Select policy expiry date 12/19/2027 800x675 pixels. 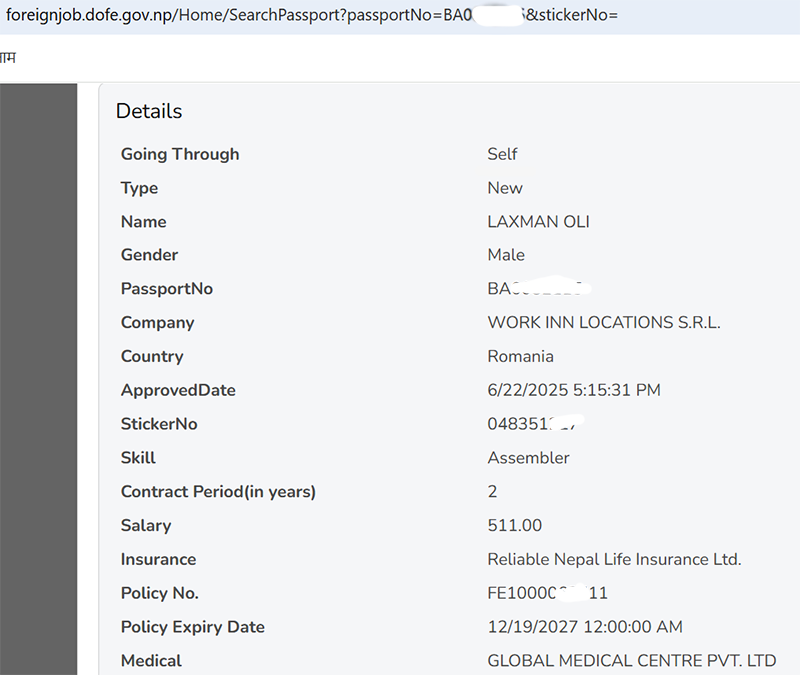[x=533, y=627]
